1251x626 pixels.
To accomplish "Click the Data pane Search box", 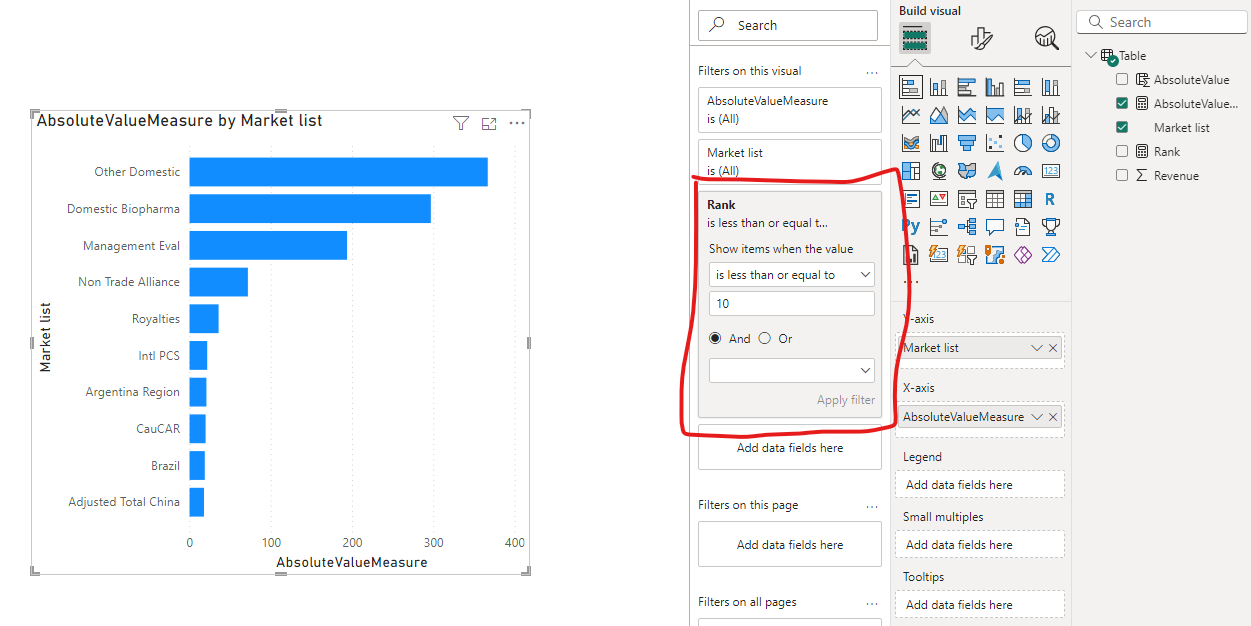I will tap(1162, 22).
